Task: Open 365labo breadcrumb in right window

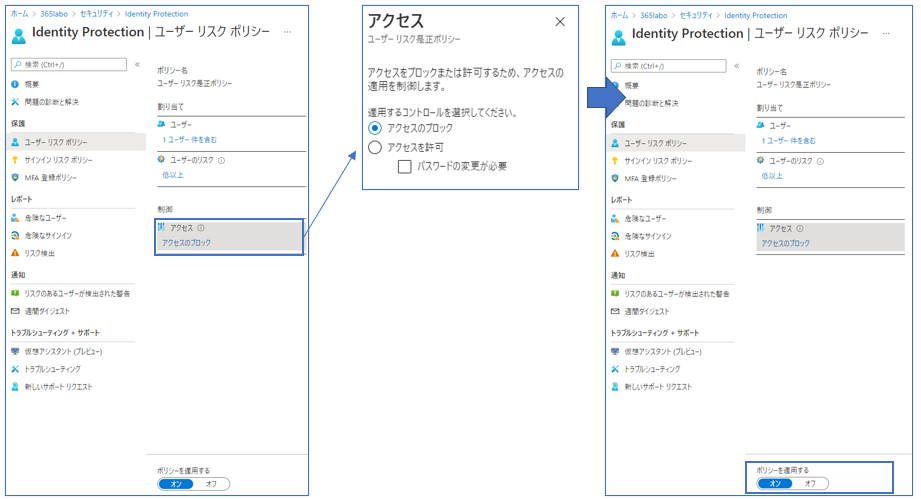Action: click(654, 15)
